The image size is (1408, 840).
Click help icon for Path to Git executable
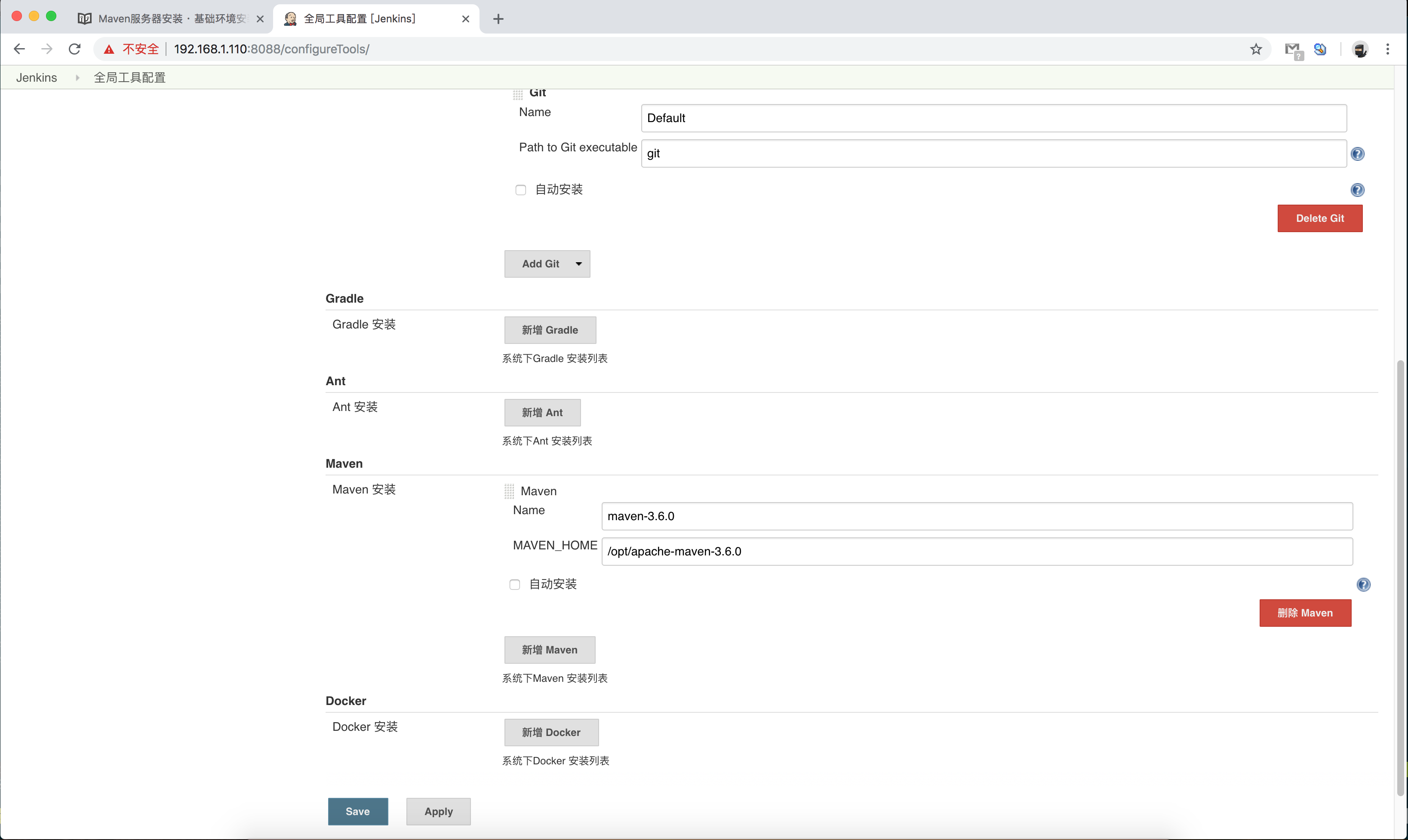click(x=1357, y=154)
